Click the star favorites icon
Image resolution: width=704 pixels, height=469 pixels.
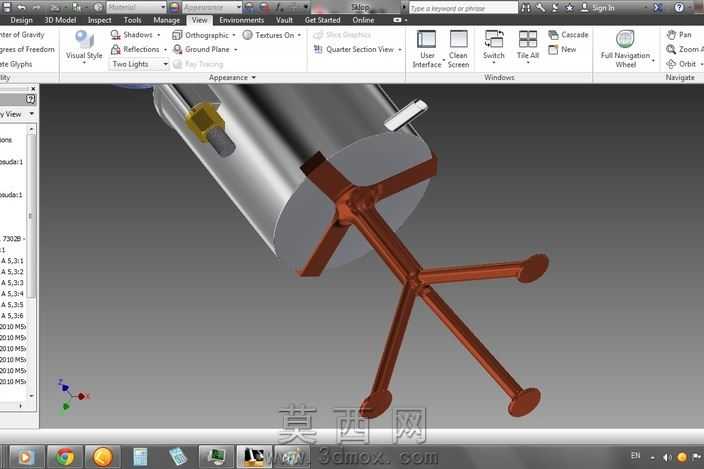pyautogui.click(x=569, y=8)
